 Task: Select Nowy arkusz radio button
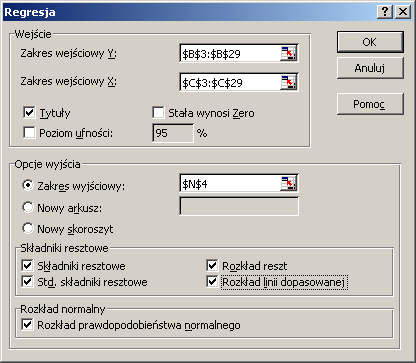[28, 207]
